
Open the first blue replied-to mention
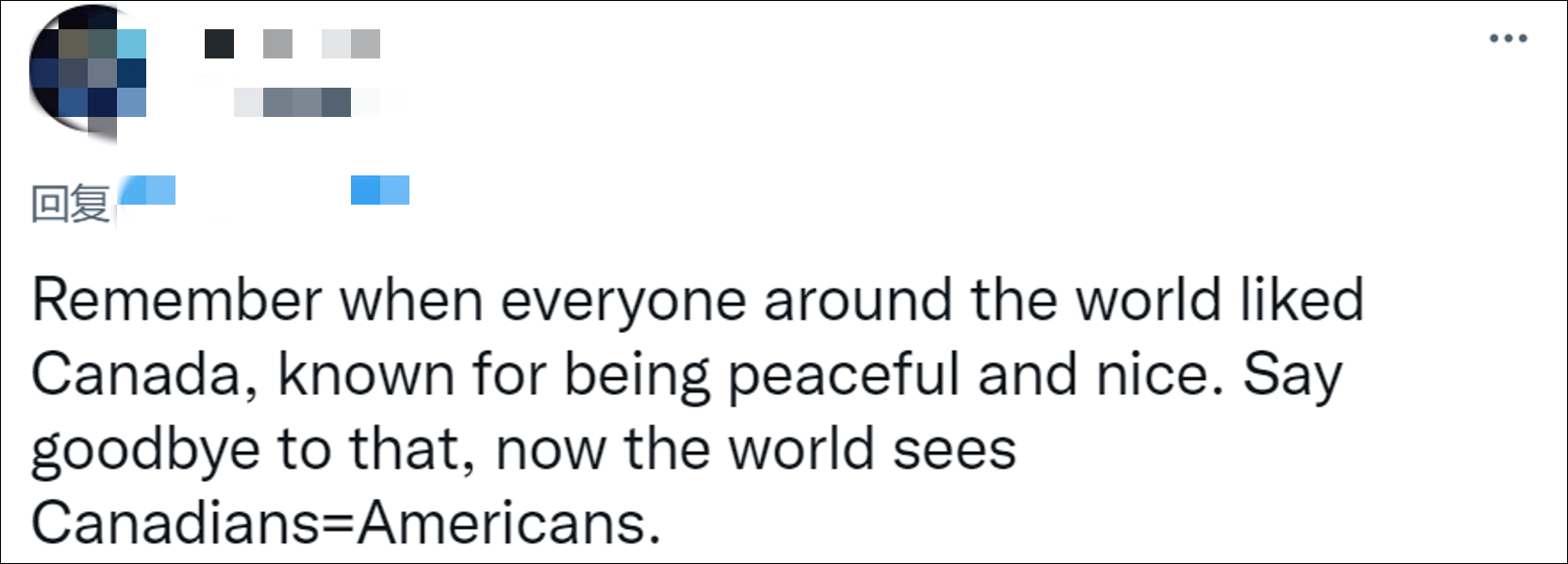(147, 191)
